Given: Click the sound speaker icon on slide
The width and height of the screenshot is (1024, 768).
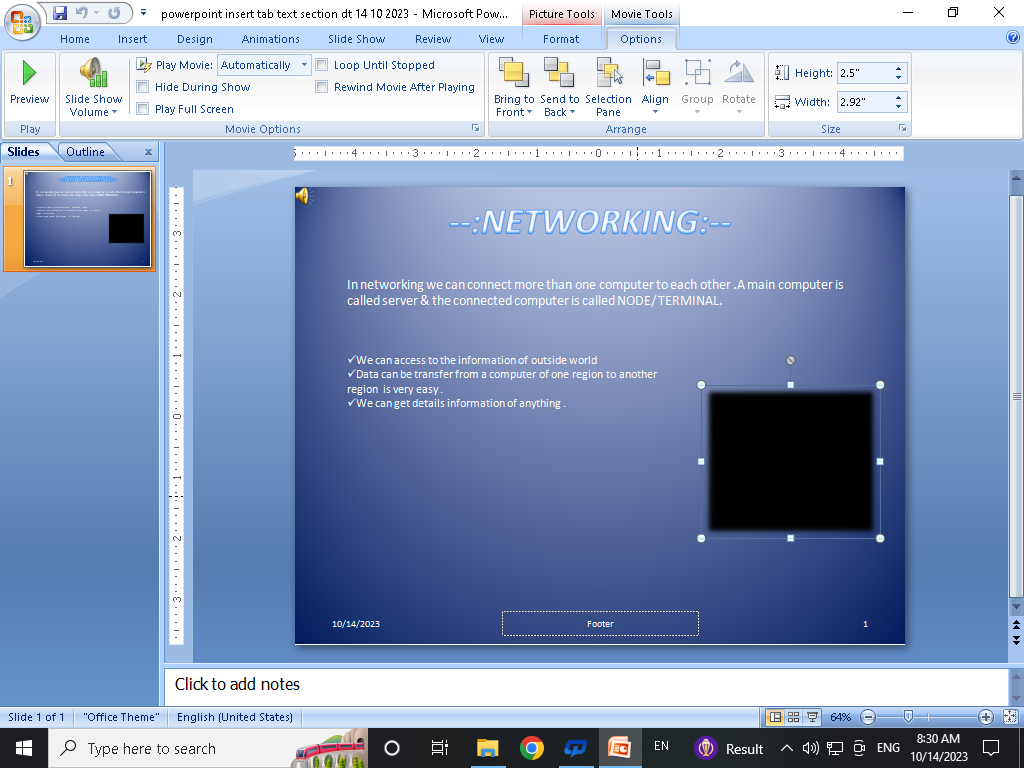Looking at the screenshot, I should coord(302,196).
